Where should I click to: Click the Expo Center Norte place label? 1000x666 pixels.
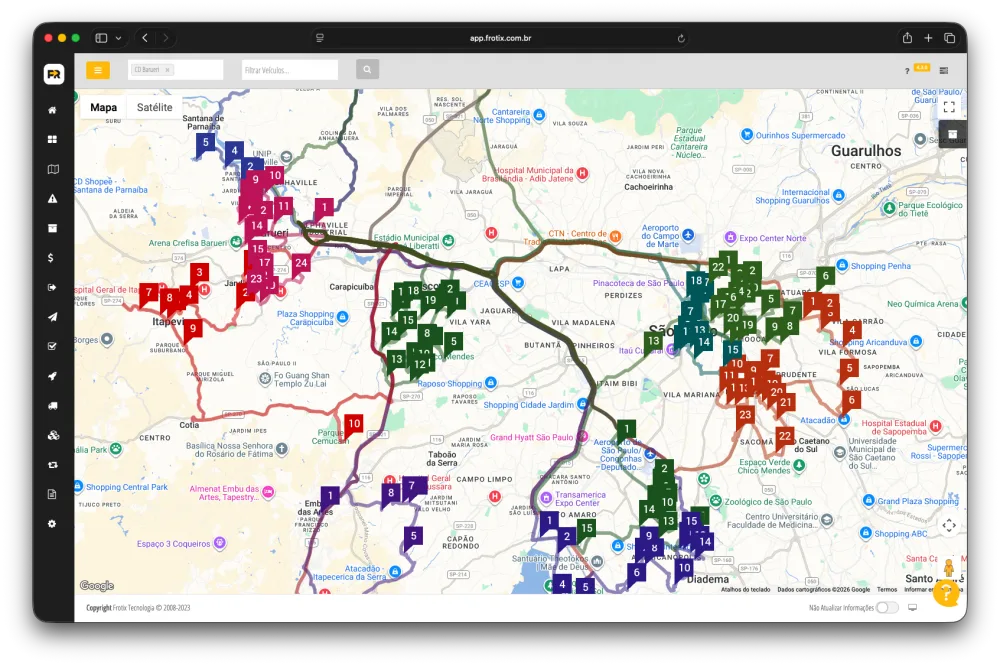(772, 238)
